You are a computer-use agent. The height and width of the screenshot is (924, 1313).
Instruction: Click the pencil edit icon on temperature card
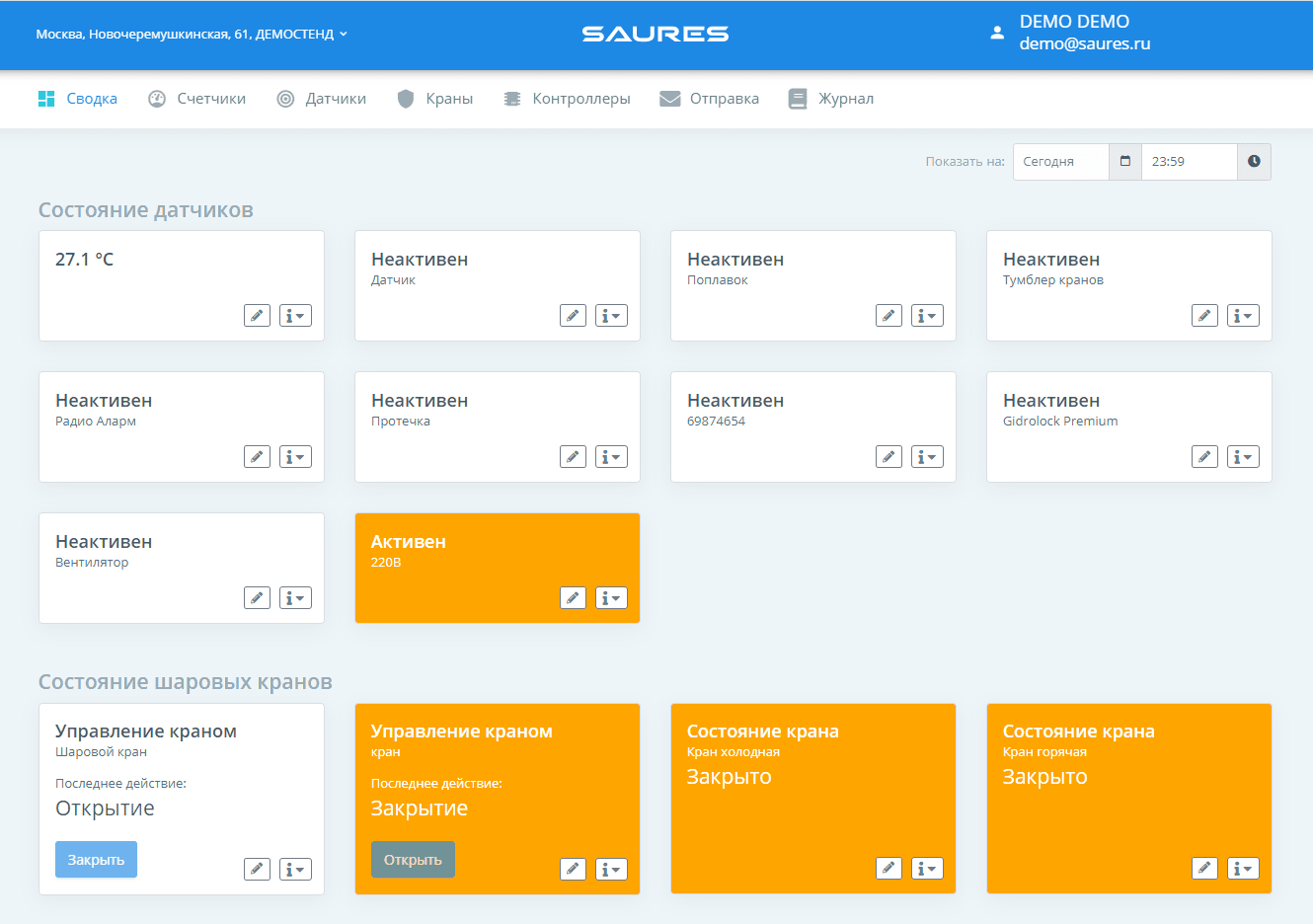tap(257, 316)
